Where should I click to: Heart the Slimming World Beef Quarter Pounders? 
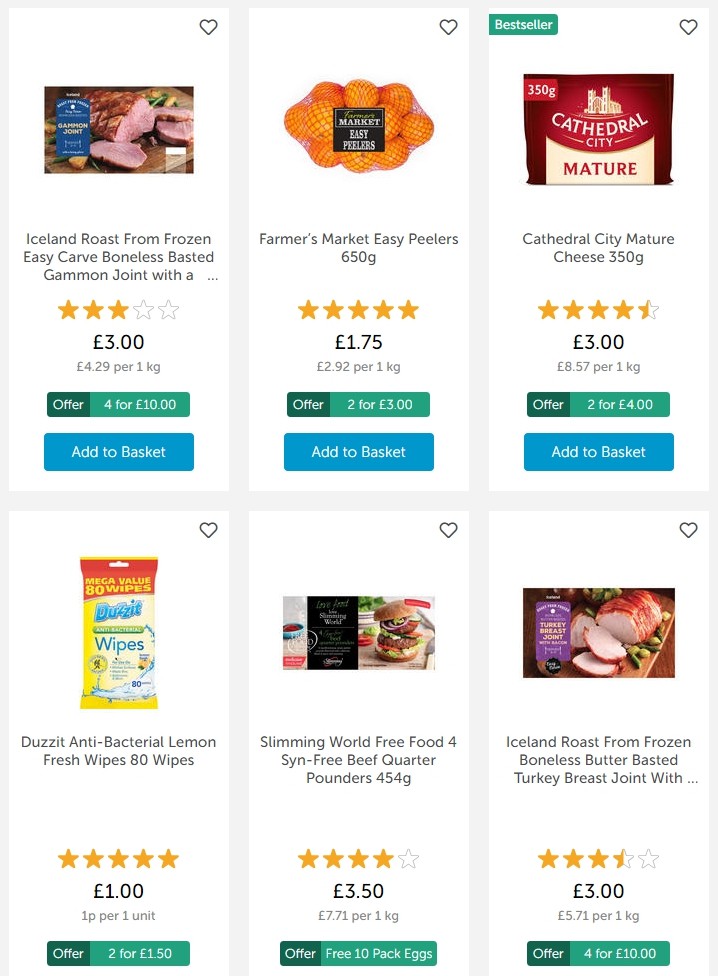(448, 531)
